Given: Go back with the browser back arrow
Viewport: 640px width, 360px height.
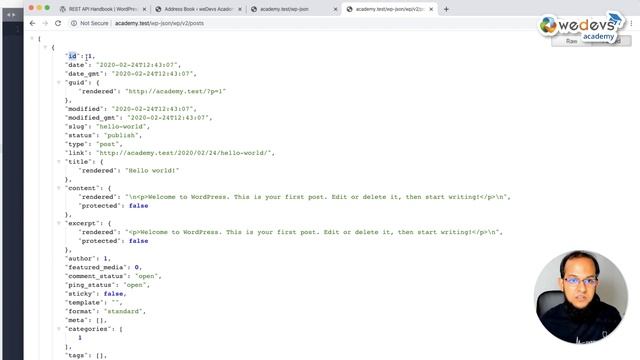Looking at the screenshot, I should [32, 23].
